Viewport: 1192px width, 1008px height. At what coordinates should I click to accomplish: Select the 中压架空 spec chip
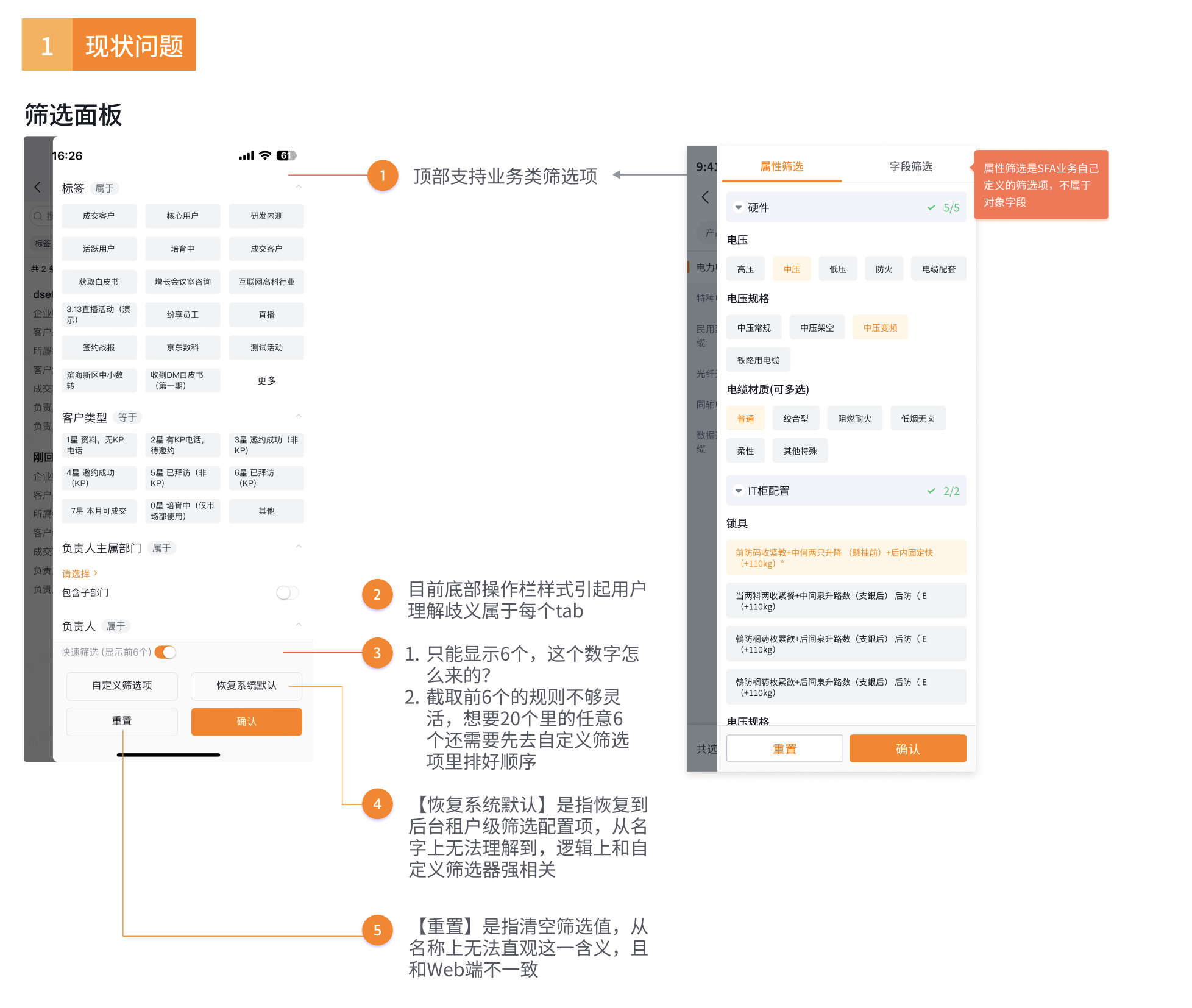(x=817, y=327)
